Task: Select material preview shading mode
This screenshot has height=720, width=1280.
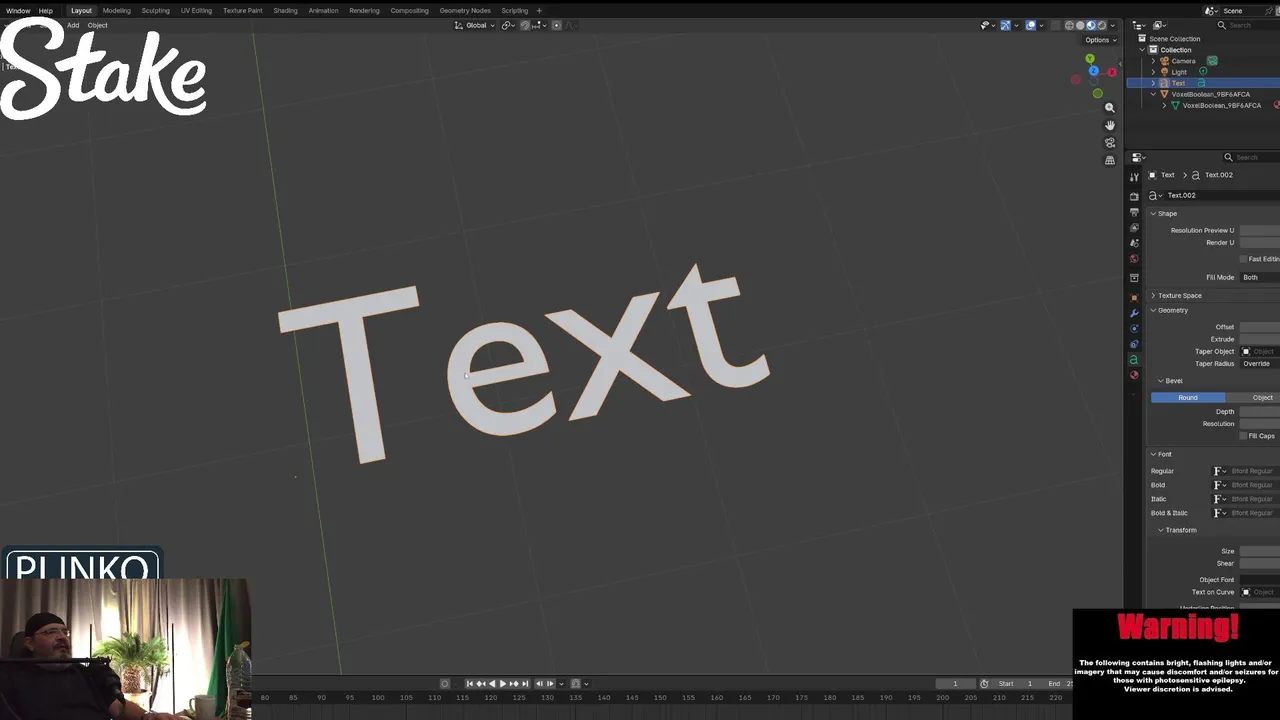Action: pyautogui.click(x=1091, y=25)
